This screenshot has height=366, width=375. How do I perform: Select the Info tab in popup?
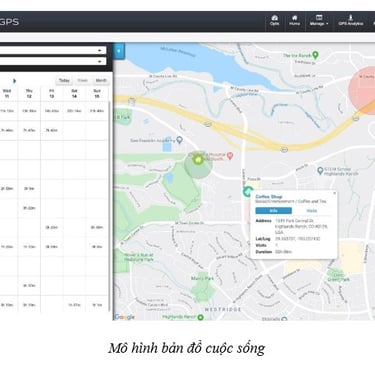coord(273,211)
